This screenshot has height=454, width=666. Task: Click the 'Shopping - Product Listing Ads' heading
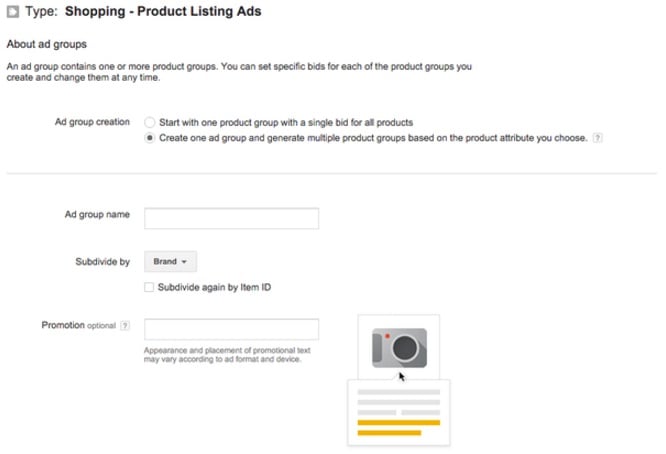(163, 11)
